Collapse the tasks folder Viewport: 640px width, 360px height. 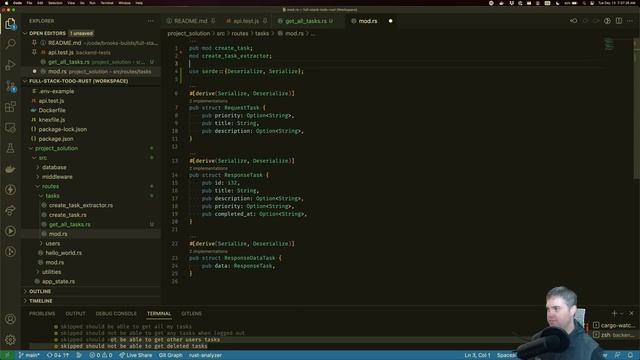click(x=41, y=196)
